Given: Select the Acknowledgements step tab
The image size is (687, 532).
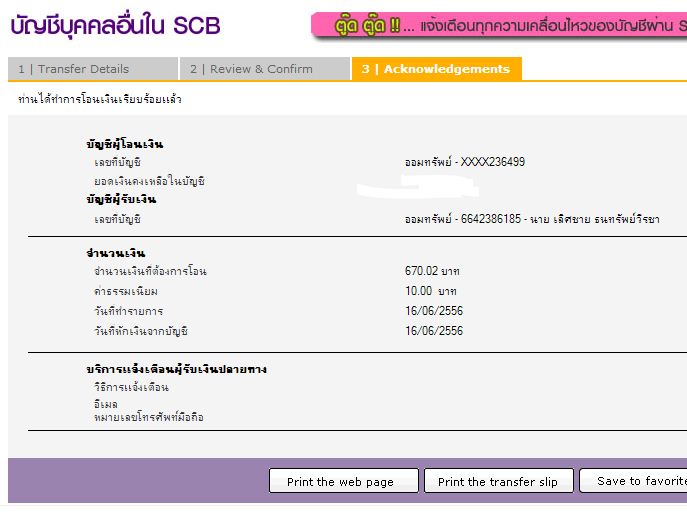Looking at the screenshot, I should tap(437, 69).
